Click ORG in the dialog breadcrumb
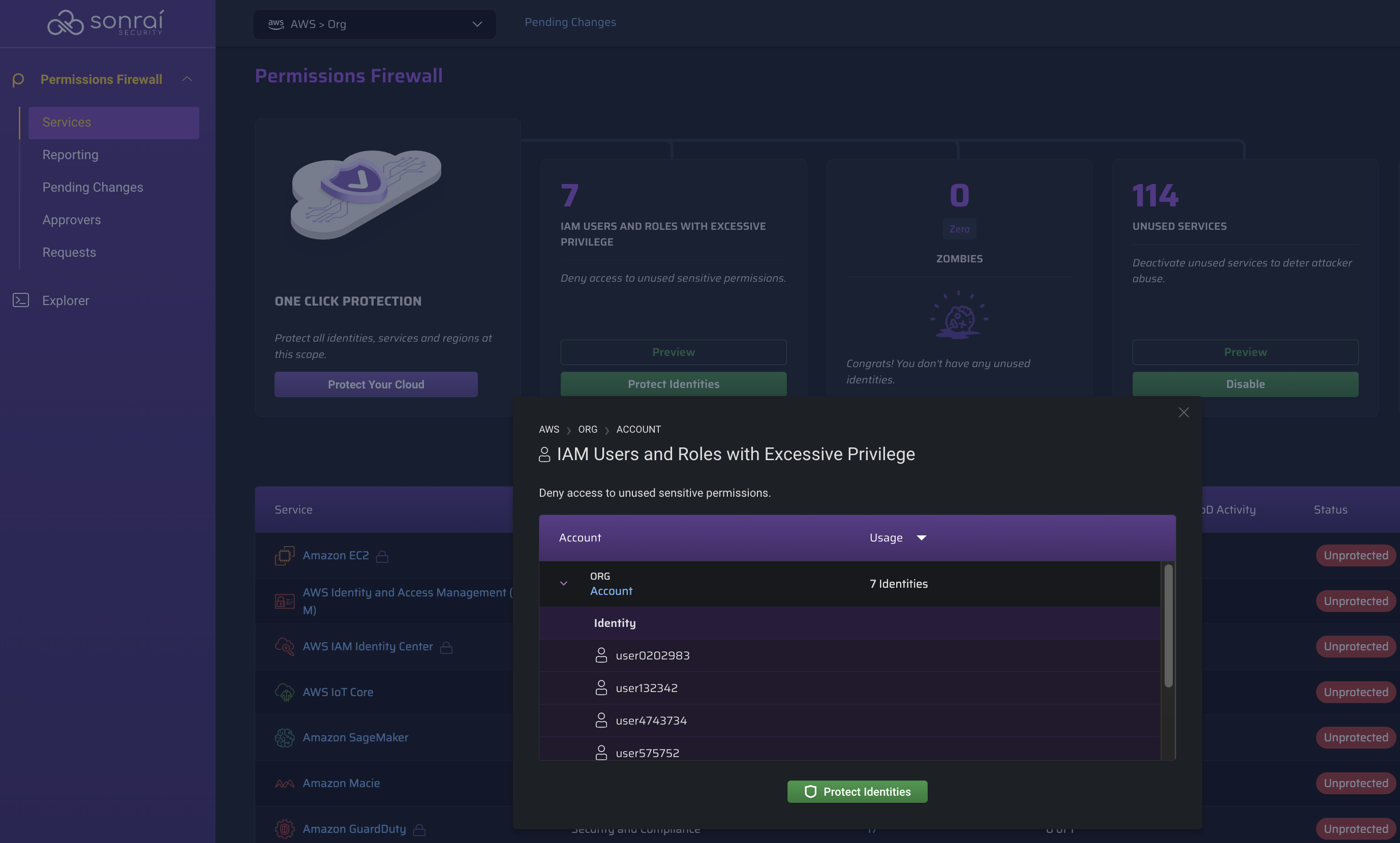Viewport: 1400px width, 843px height. point(588,430)
